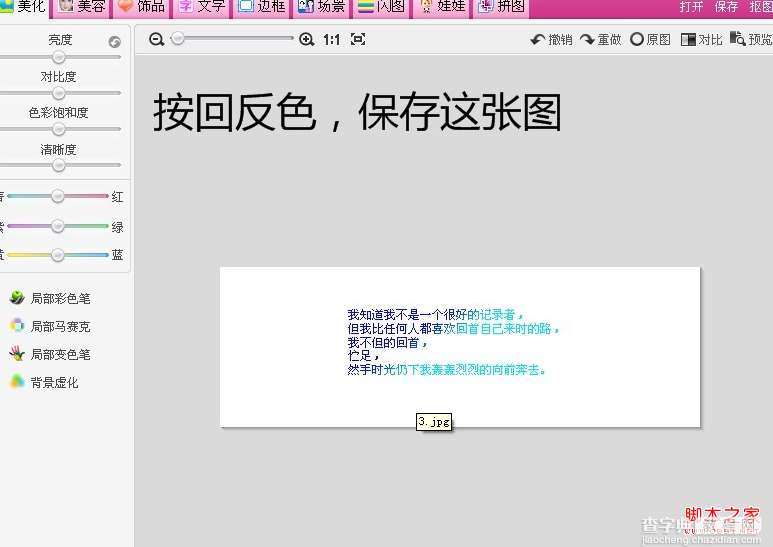Open the 边框 tab
The height and width of the screenshot is (547, 773).
[x=262, y=7]
